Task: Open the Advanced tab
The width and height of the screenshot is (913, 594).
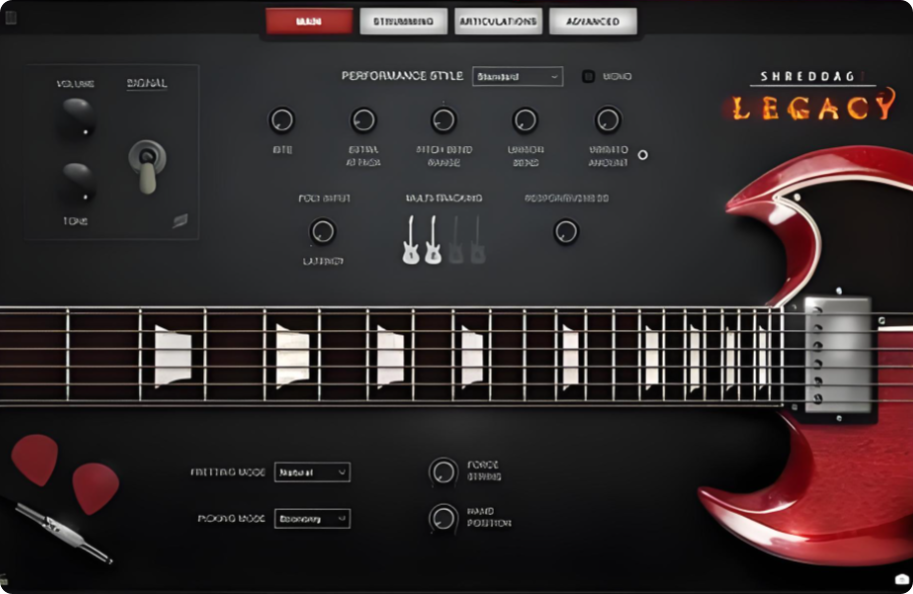Action: tap(593, 22)
